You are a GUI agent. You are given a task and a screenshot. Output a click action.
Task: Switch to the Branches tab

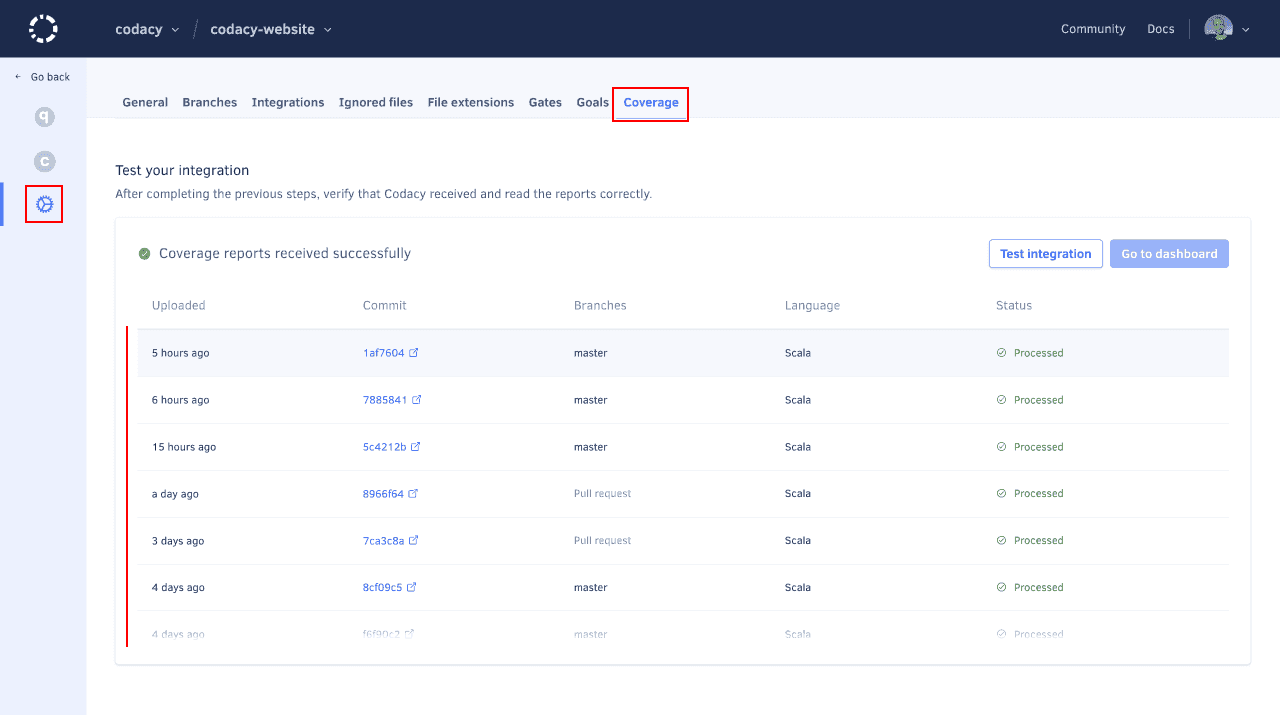[210, 102]
